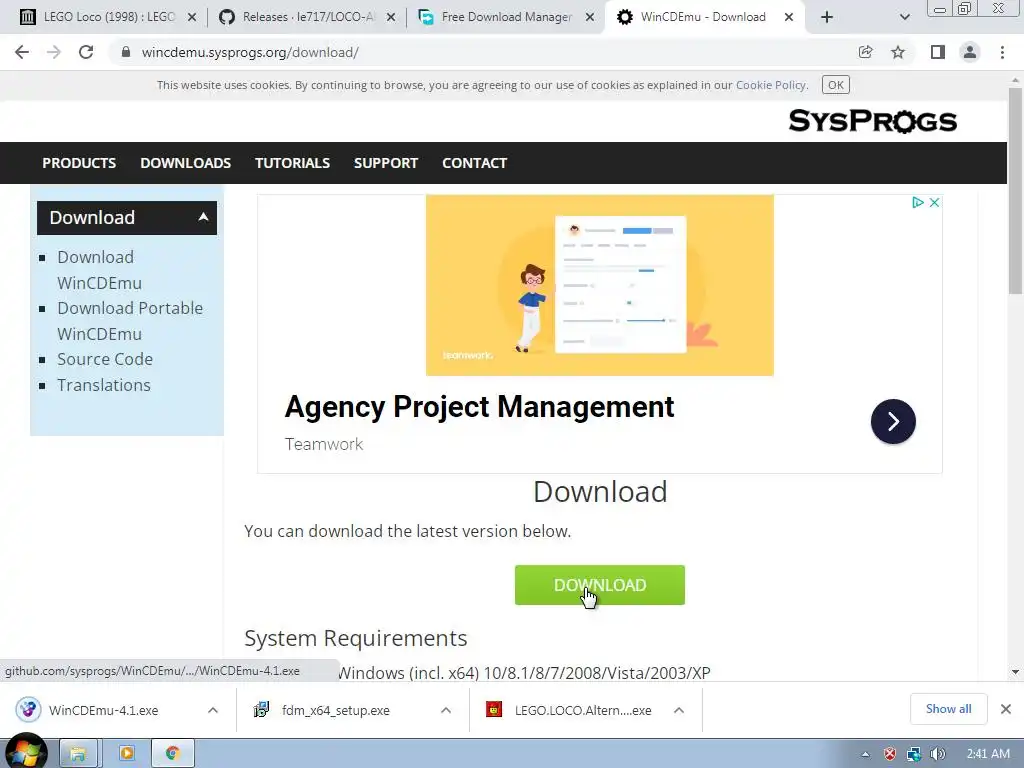Open the media player taskbar icon

[x=127, y=754]
